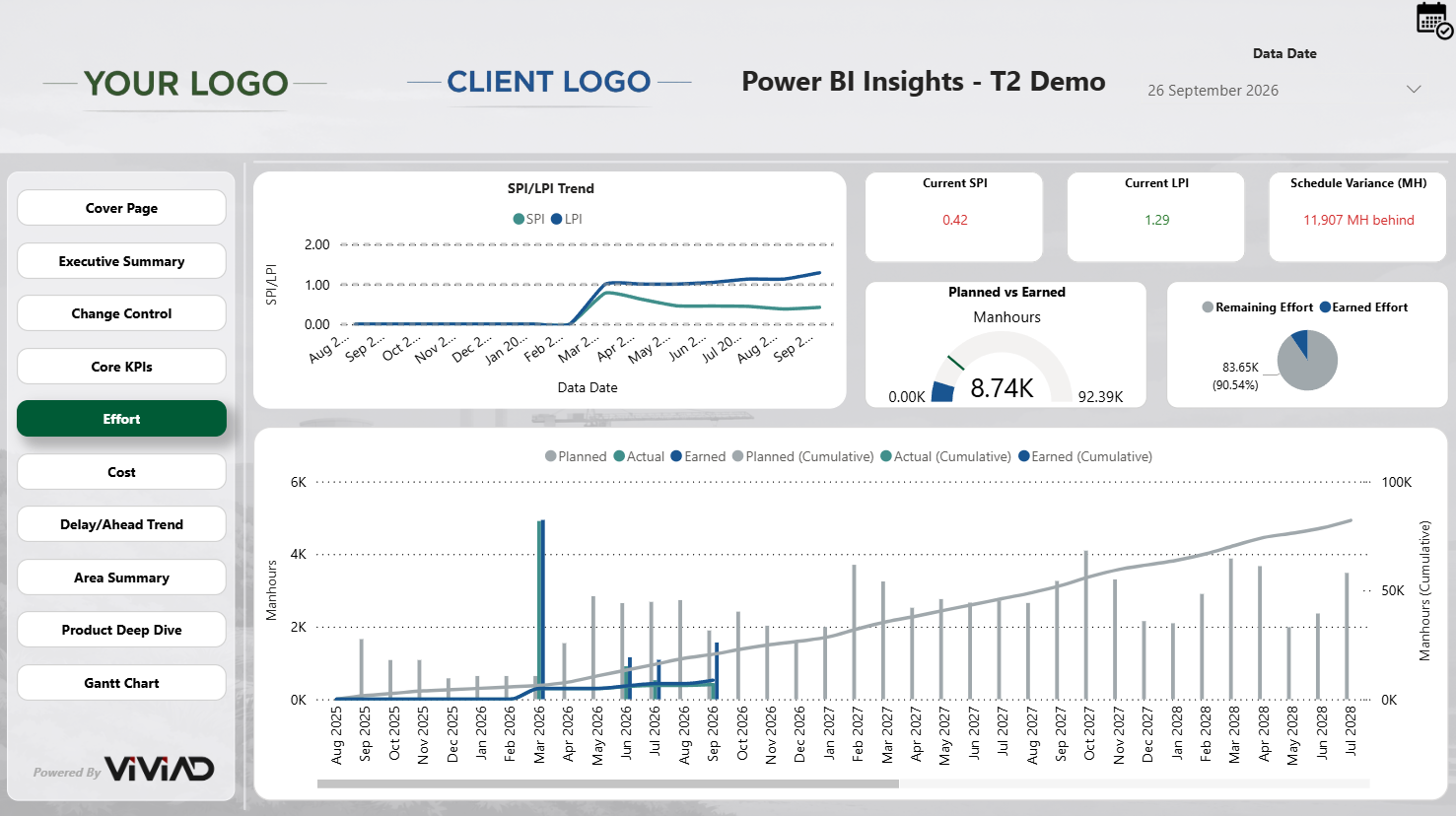Click the calendar check icon at top right
The width and height of the screenshot is (1456, 816).
click(x=1433, y=20)
